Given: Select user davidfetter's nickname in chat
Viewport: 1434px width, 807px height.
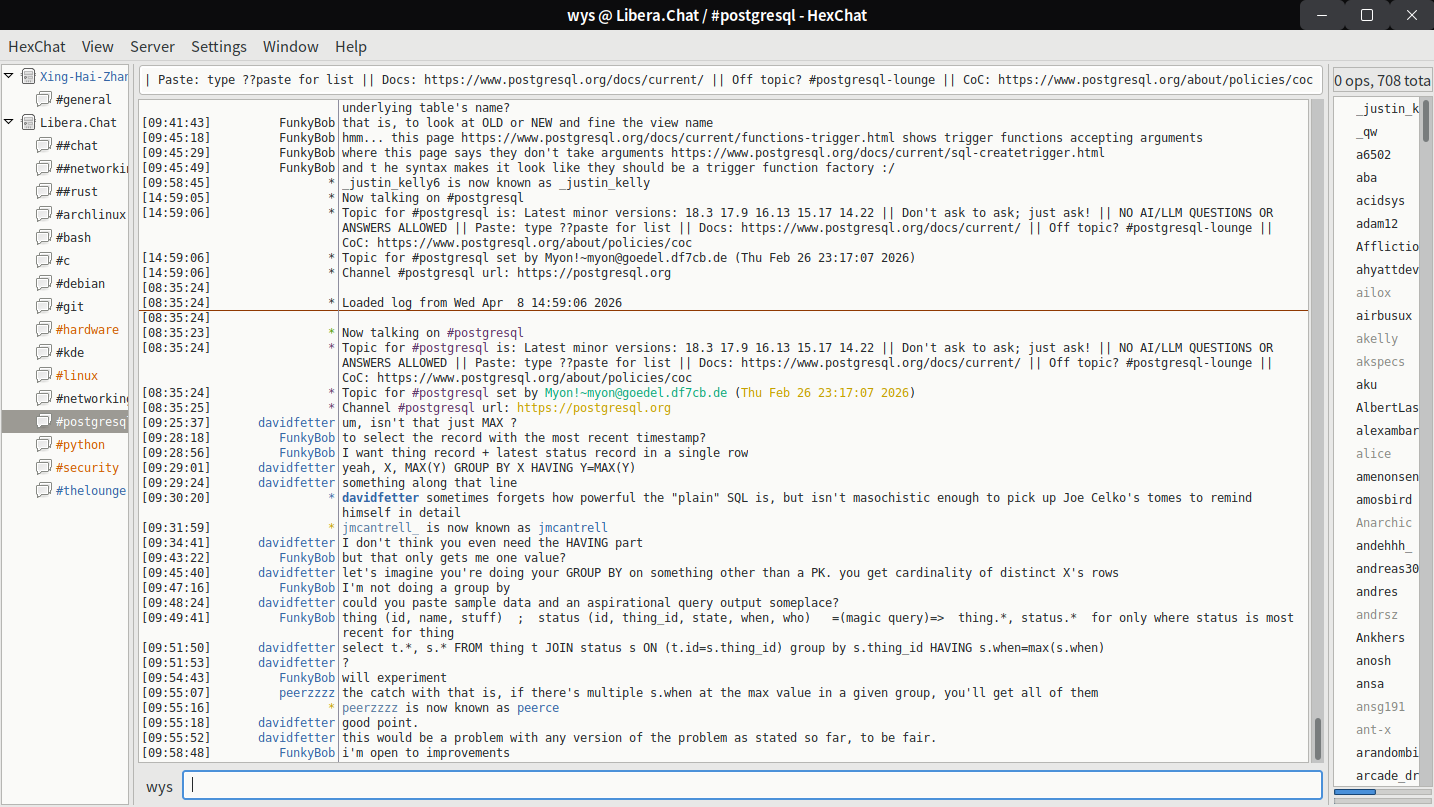Looking at the screenshot, I should (296, 423).
